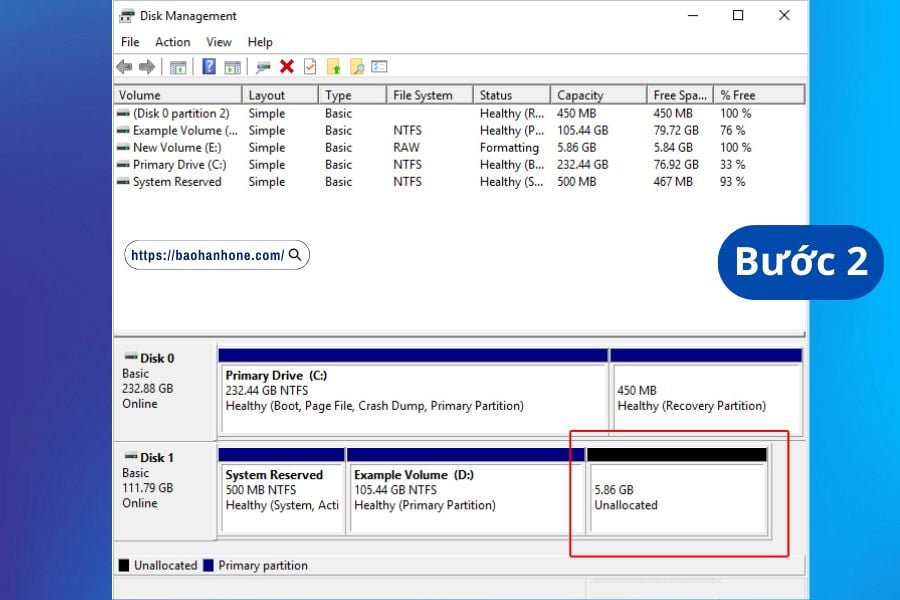Sort by the File System column header

point(428,95)
